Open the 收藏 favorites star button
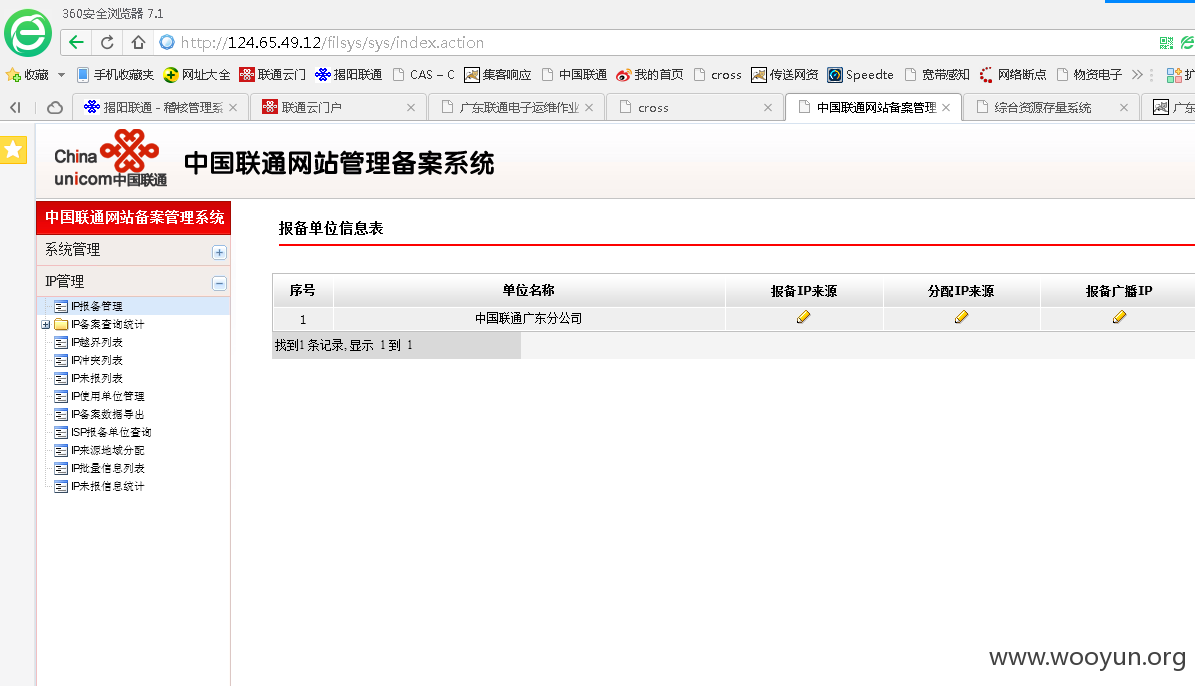This screenshot has height=686, width=1195. tap(27, 75)
